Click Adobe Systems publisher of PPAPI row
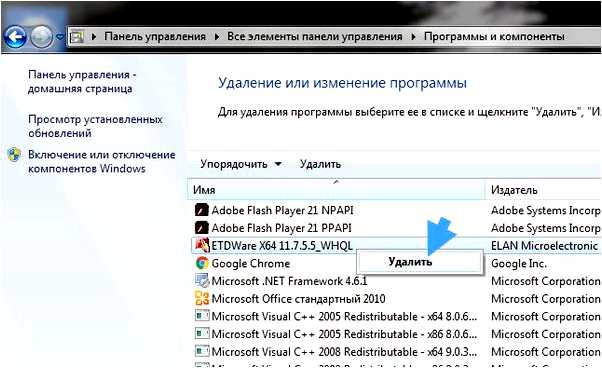 tap(546, 228)
